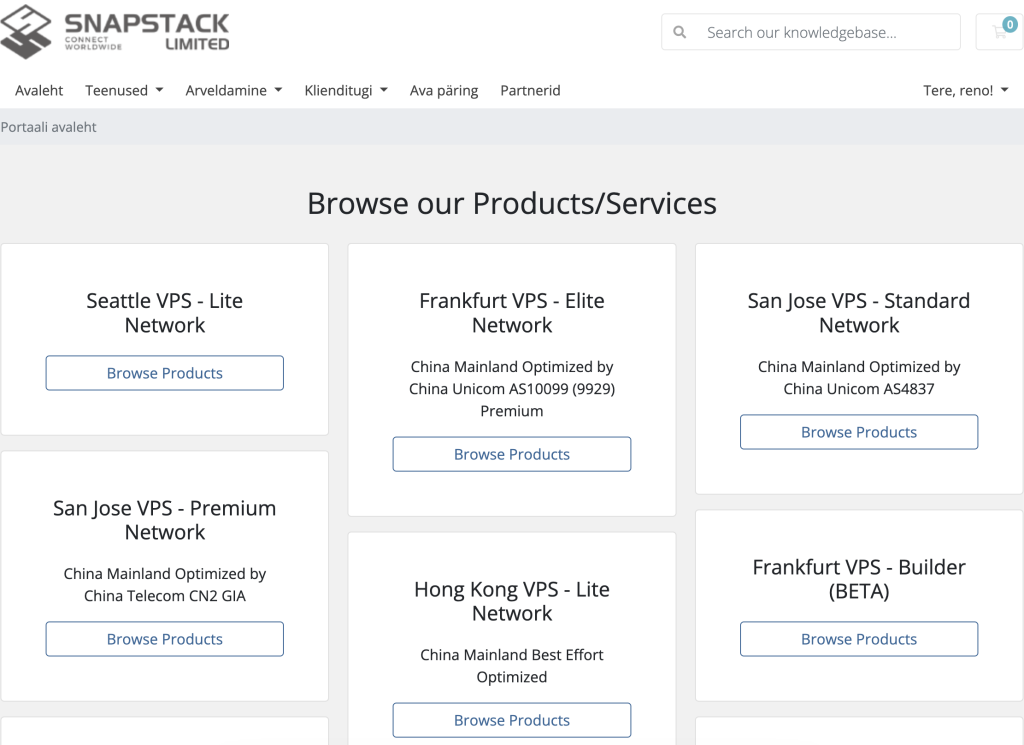Click China Telecom CN2 GIA description text

165,584
